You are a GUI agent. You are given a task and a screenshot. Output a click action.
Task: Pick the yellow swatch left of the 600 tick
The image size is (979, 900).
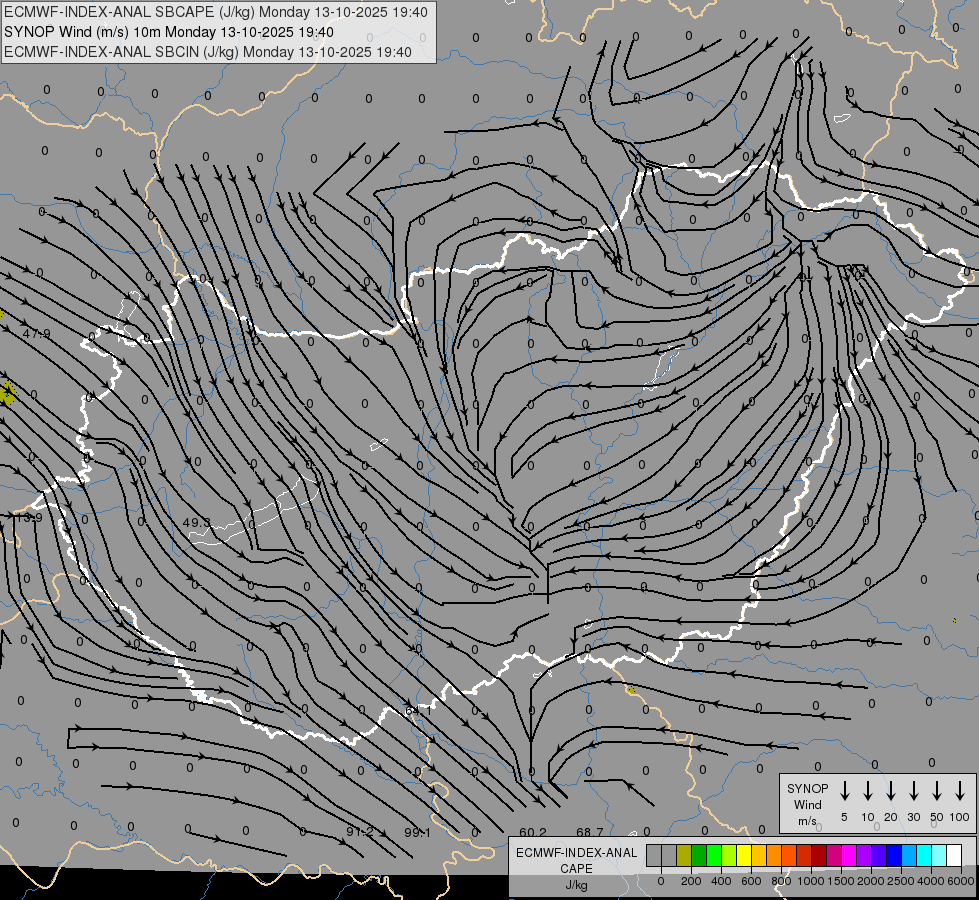pos(744,855)
